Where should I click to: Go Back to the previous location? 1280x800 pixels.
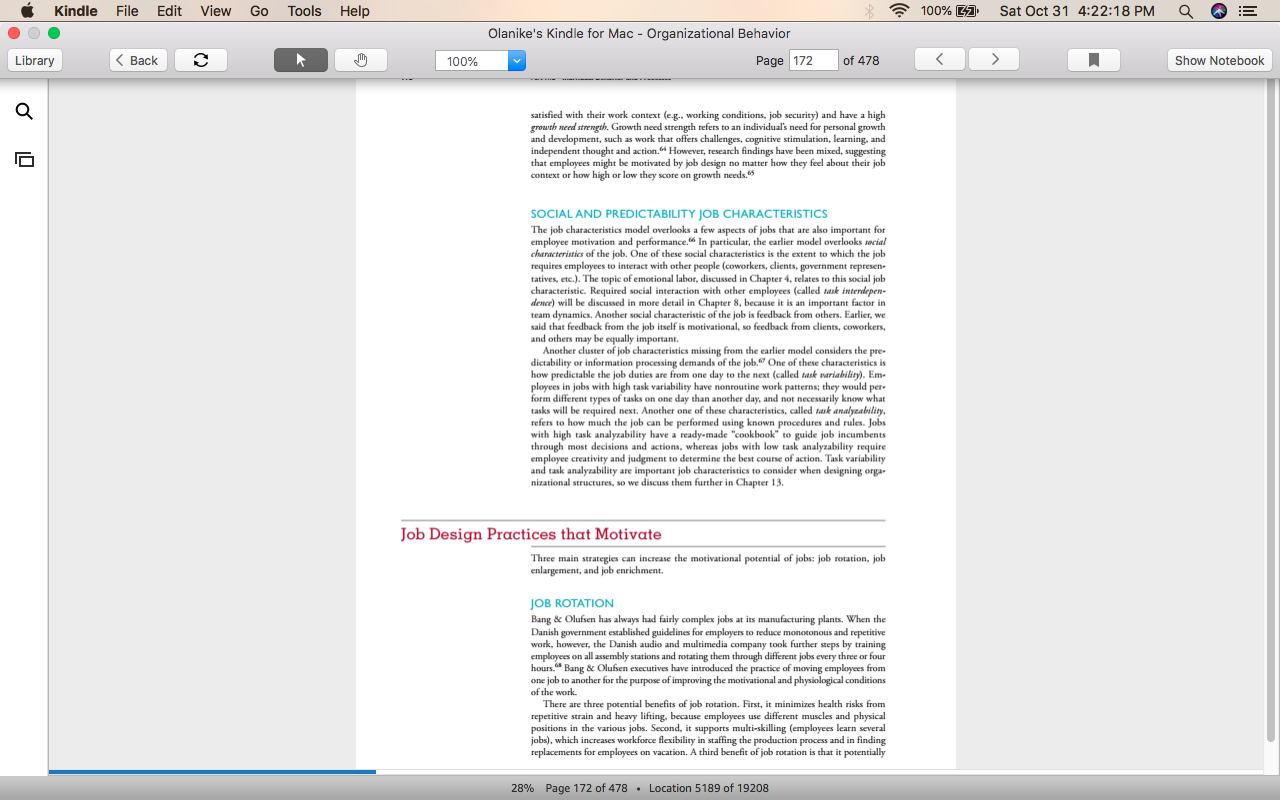(138, 60)
